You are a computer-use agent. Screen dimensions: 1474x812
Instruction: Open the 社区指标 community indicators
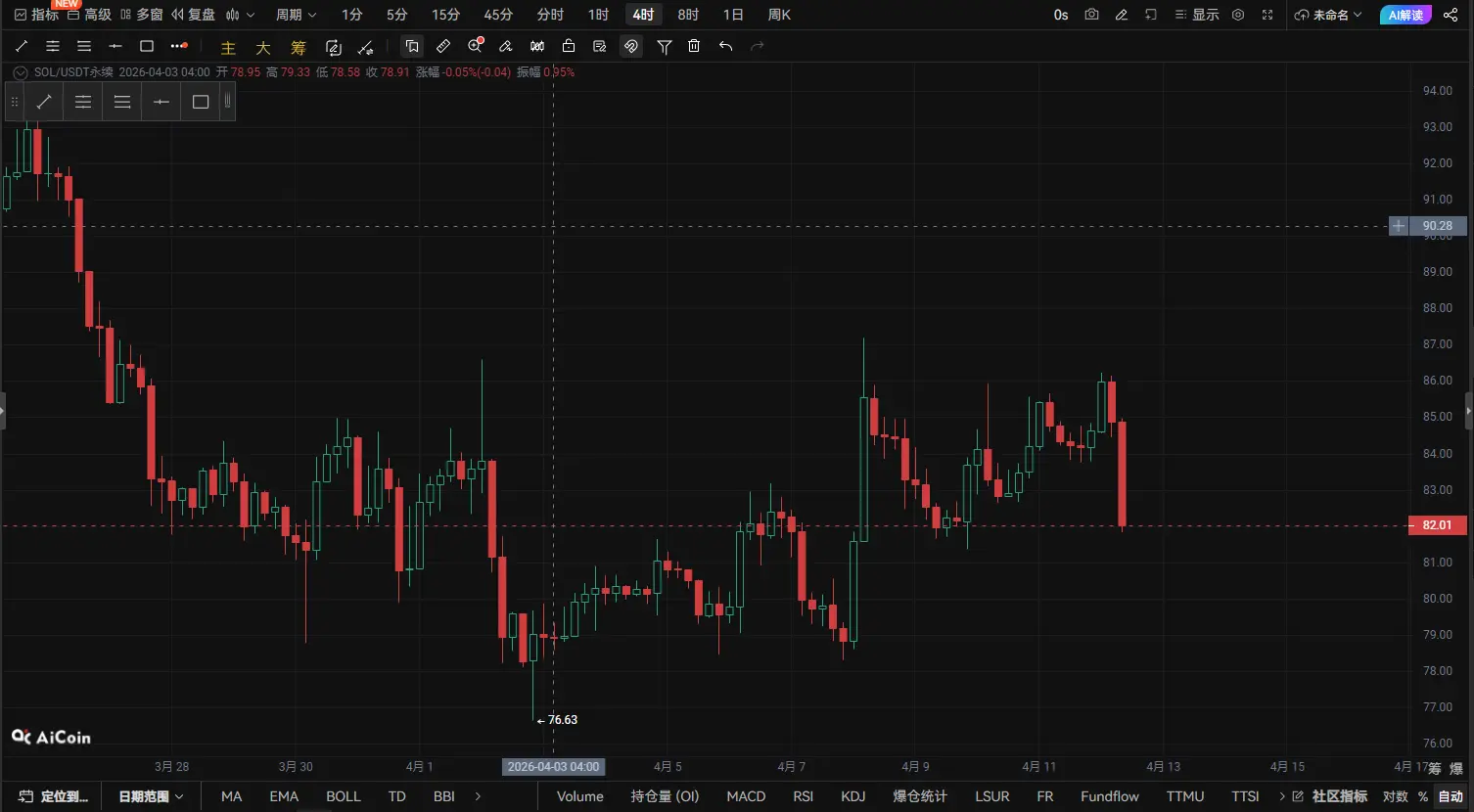coord(1330,796)
